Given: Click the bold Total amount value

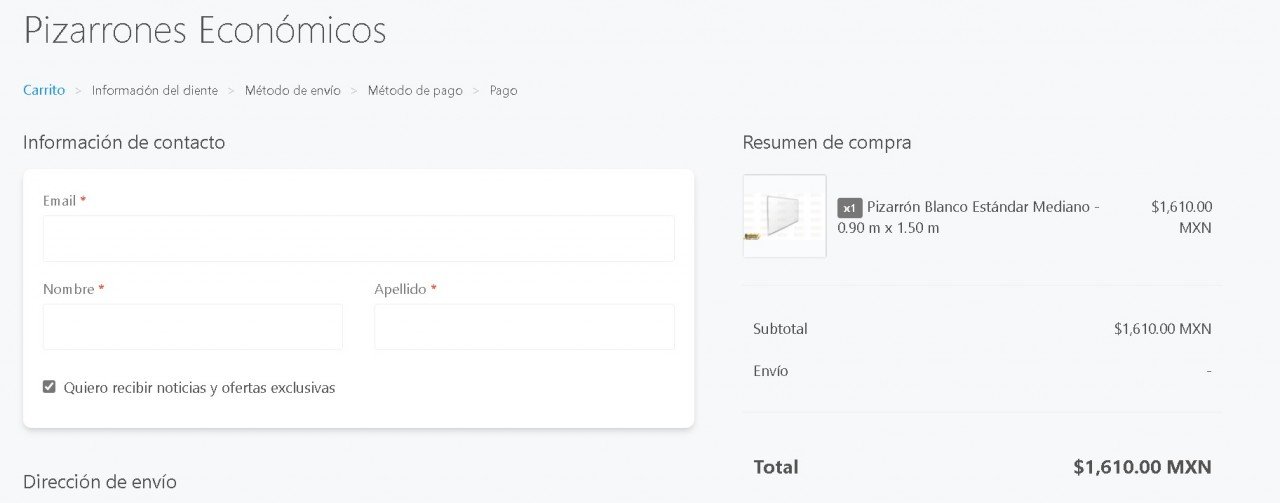Looking at the screenshot, I should [1142, 467].
